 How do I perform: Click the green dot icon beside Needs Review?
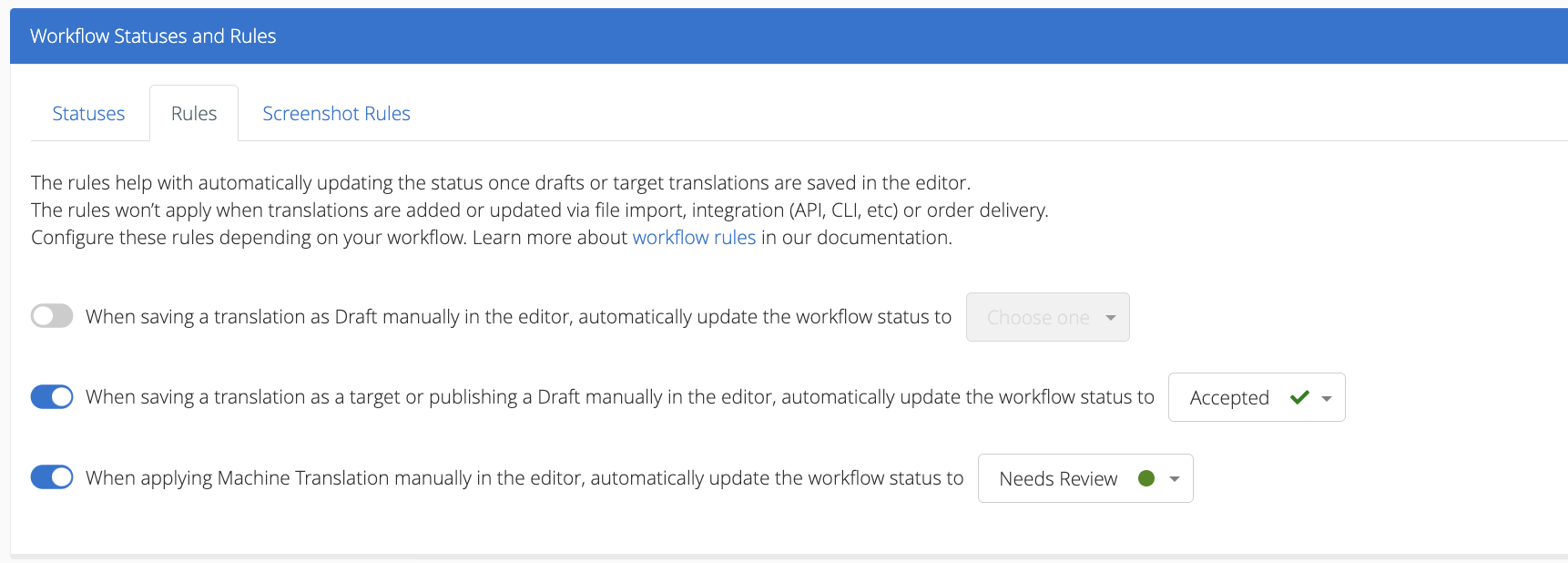coord(1146,478)
